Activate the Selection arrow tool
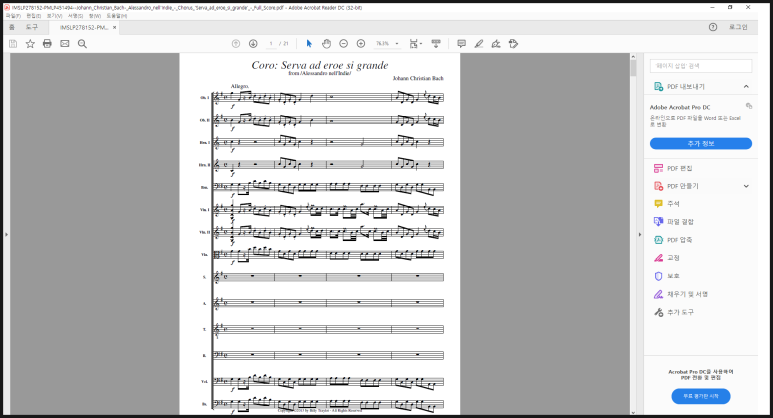 (309, 44)
